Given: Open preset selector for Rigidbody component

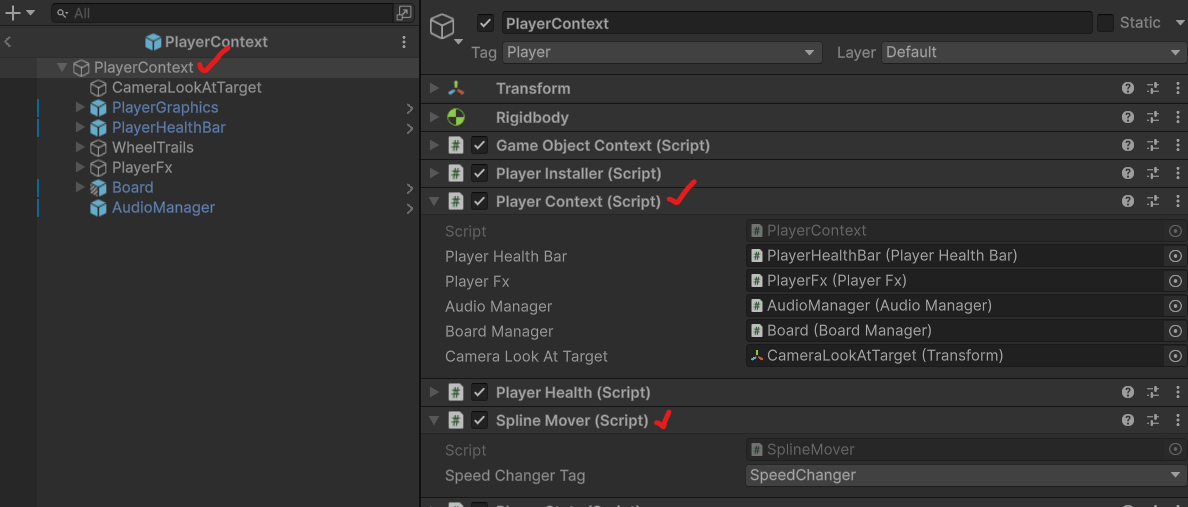Looking at the screenshot, I should tap(1152, 118).
